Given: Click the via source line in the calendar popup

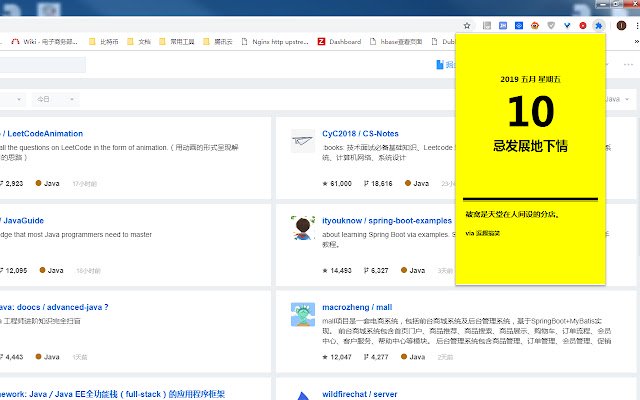Looking at the screenshot, I should (x=482, y=233).
